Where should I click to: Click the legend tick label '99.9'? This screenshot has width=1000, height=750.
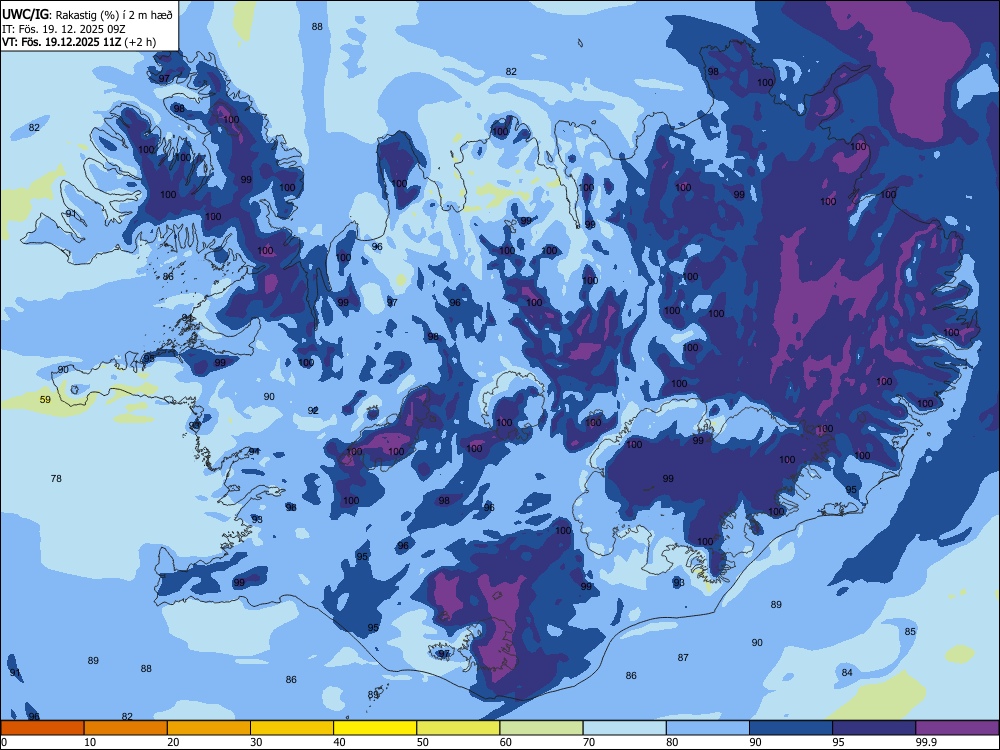tap(925, 742)
